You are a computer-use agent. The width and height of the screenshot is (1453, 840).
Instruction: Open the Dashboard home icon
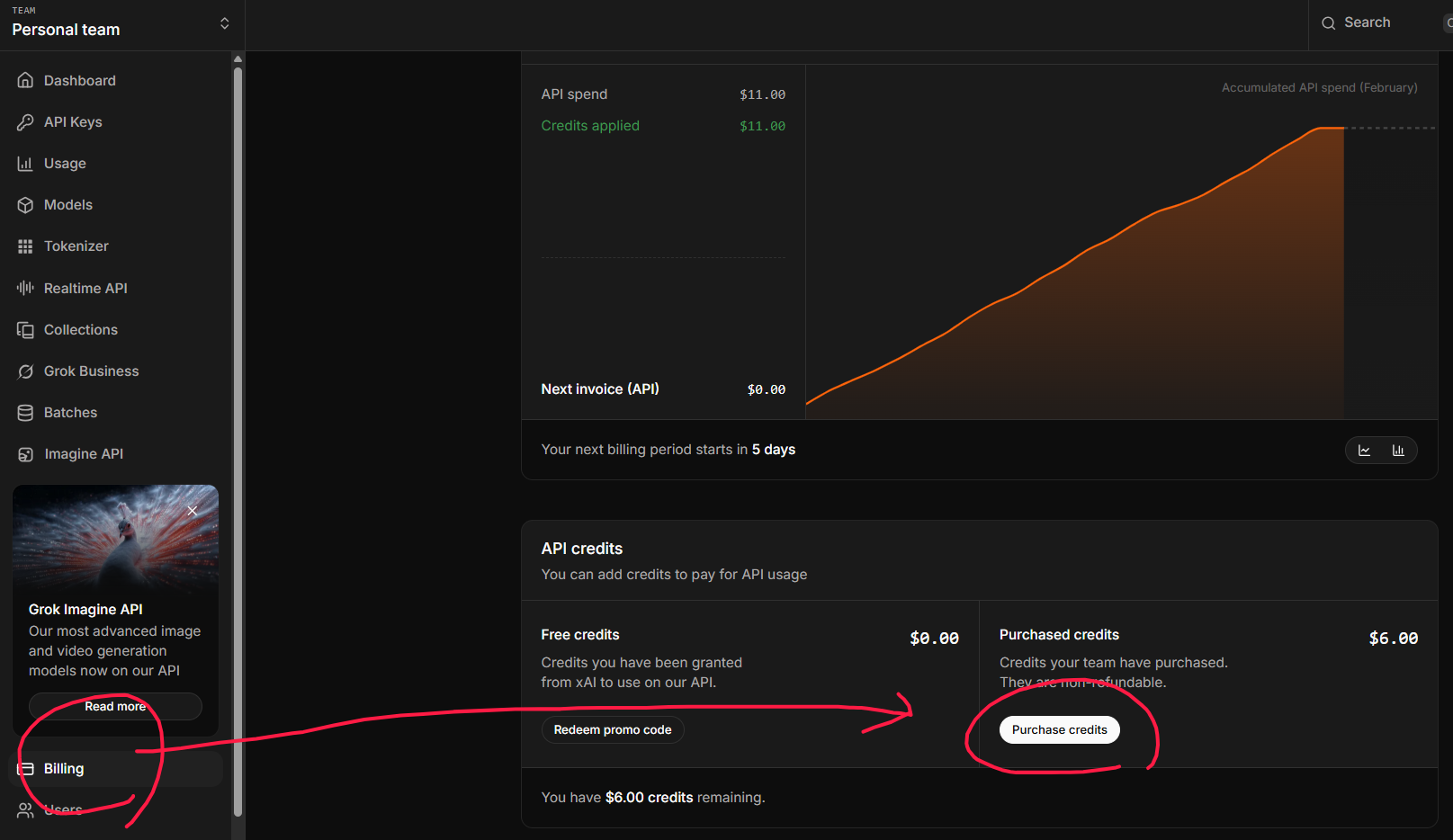point(25,80)
